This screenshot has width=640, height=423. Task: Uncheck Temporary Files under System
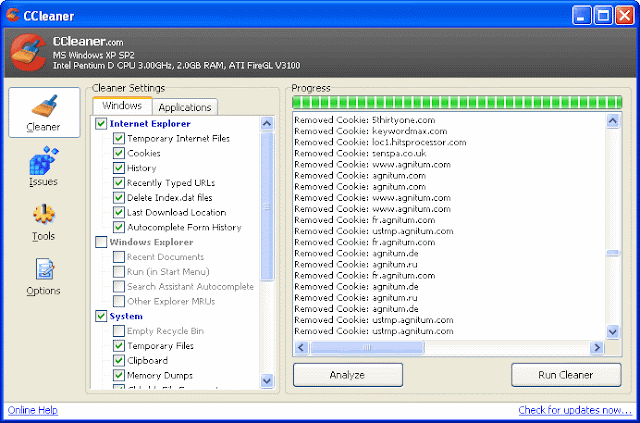(x=119, y=346)
